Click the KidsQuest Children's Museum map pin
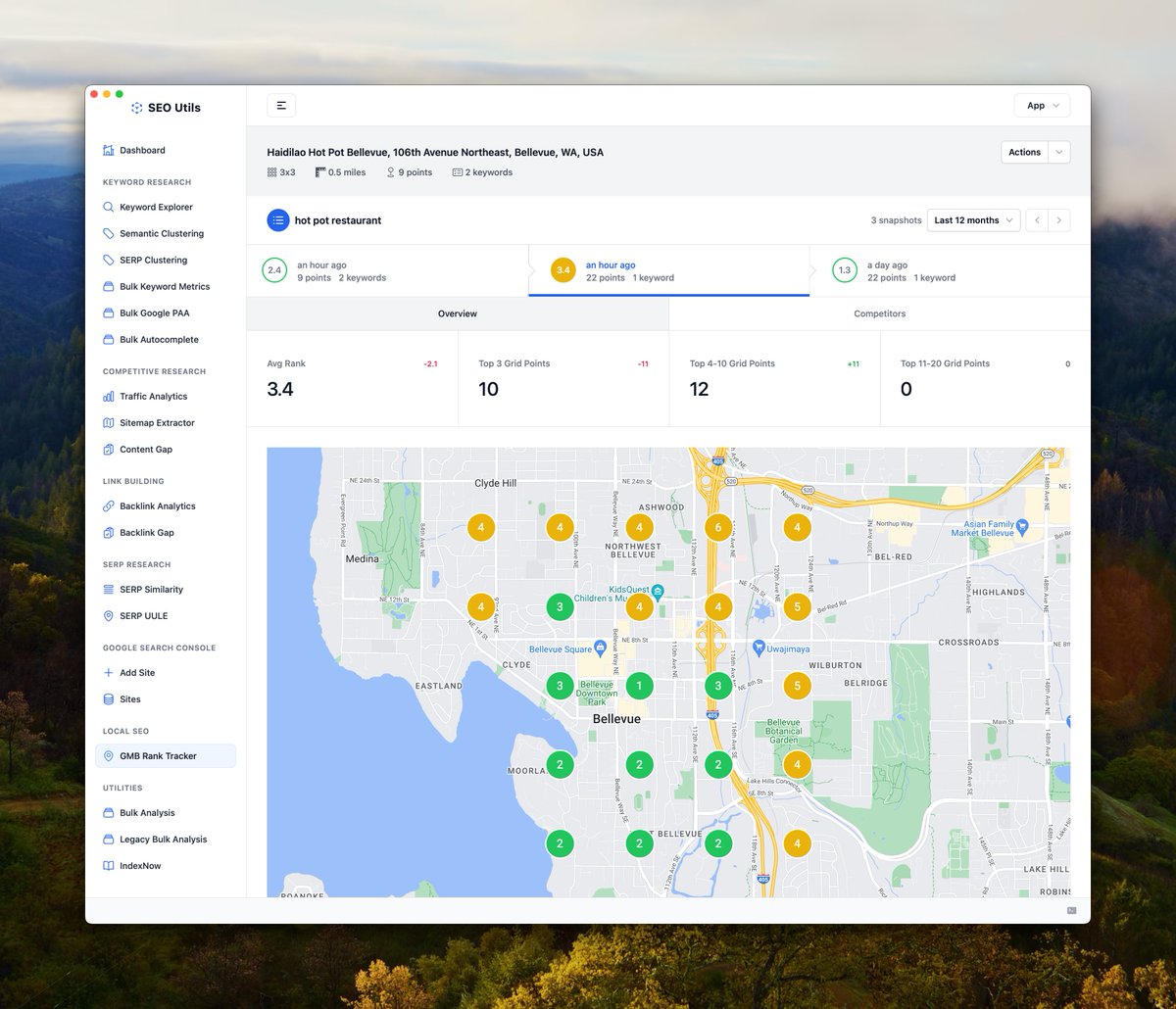Screen dimensions: 1176x1009 (658, 591)
